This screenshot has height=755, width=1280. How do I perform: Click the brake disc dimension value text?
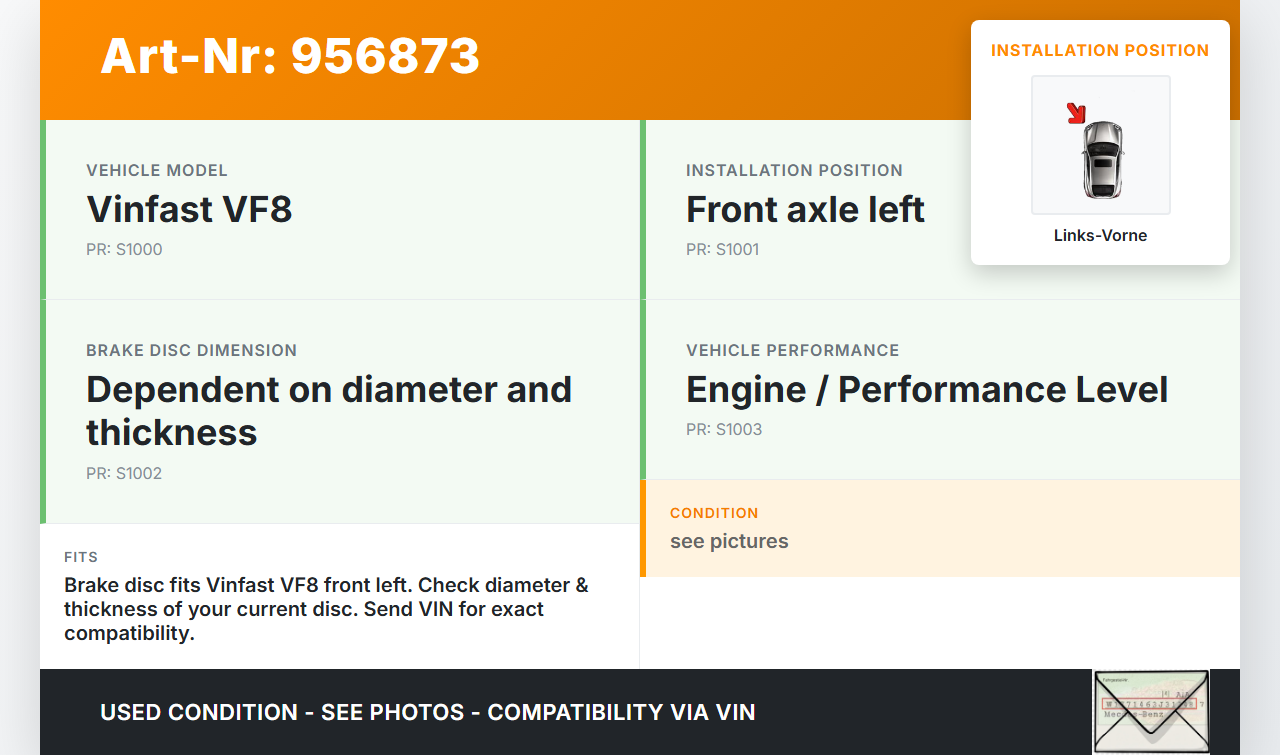click(x=328, y=410)
